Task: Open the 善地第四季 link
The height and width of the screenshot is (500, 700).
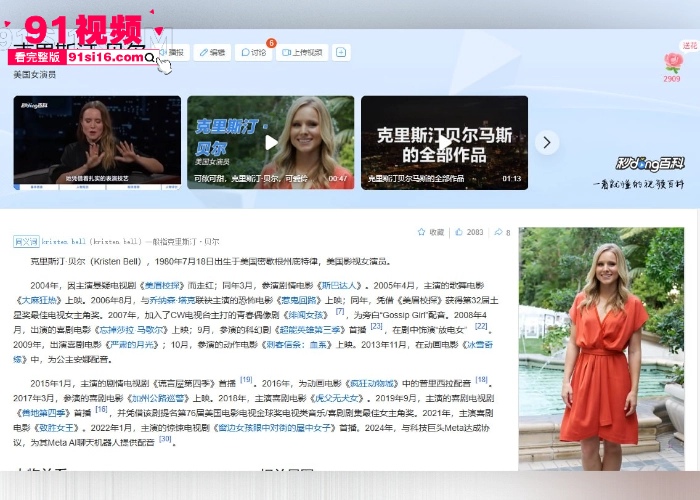Action: [43, 413]
